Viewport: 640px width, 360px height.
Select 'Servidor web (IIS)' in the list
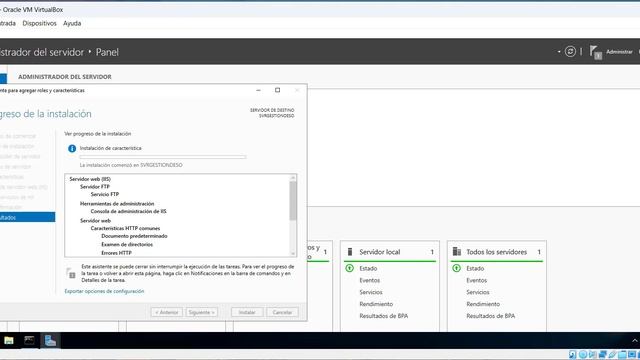90,179
